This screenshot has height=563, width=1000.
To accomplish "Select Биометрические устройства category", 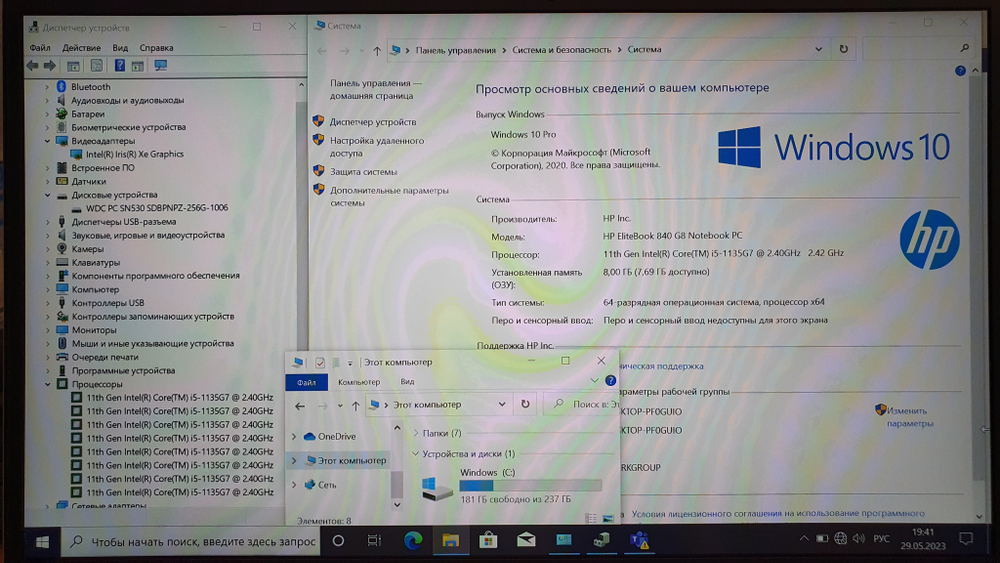I will (128, 128).
